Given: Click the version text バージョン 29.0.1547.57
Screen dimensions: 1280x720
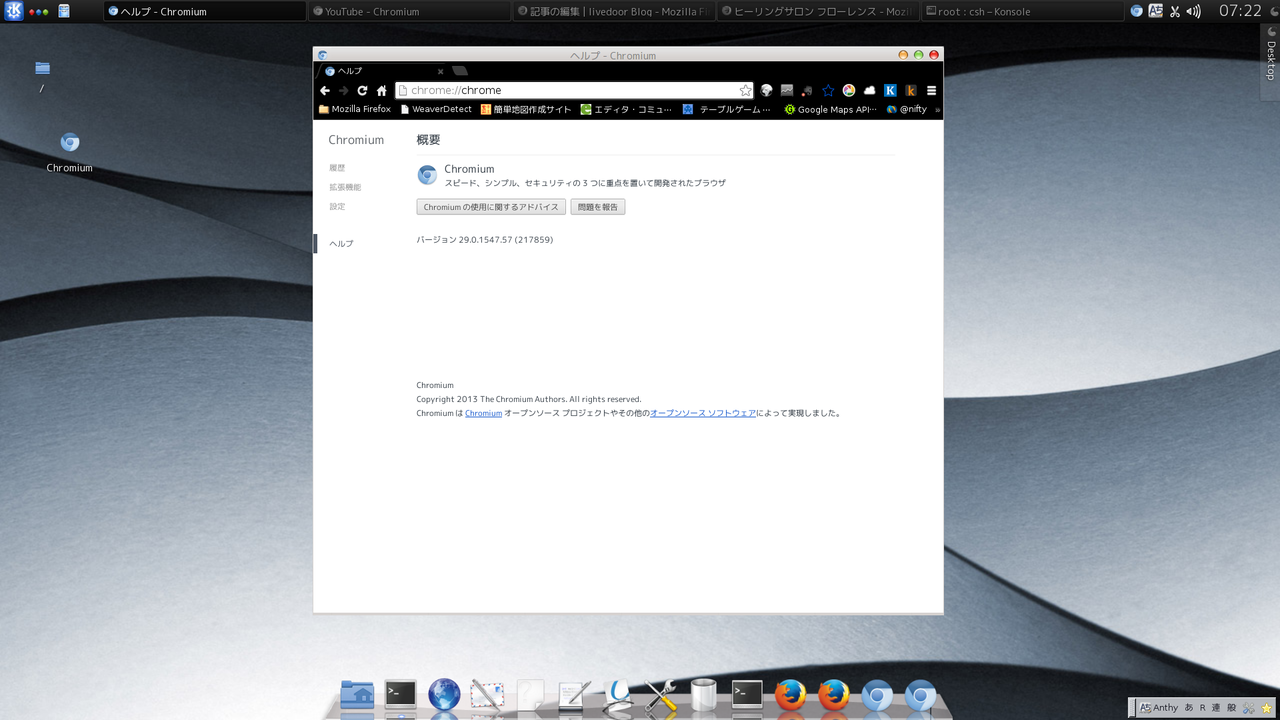Looking at the screenshot, I should (x=484, y=240).
